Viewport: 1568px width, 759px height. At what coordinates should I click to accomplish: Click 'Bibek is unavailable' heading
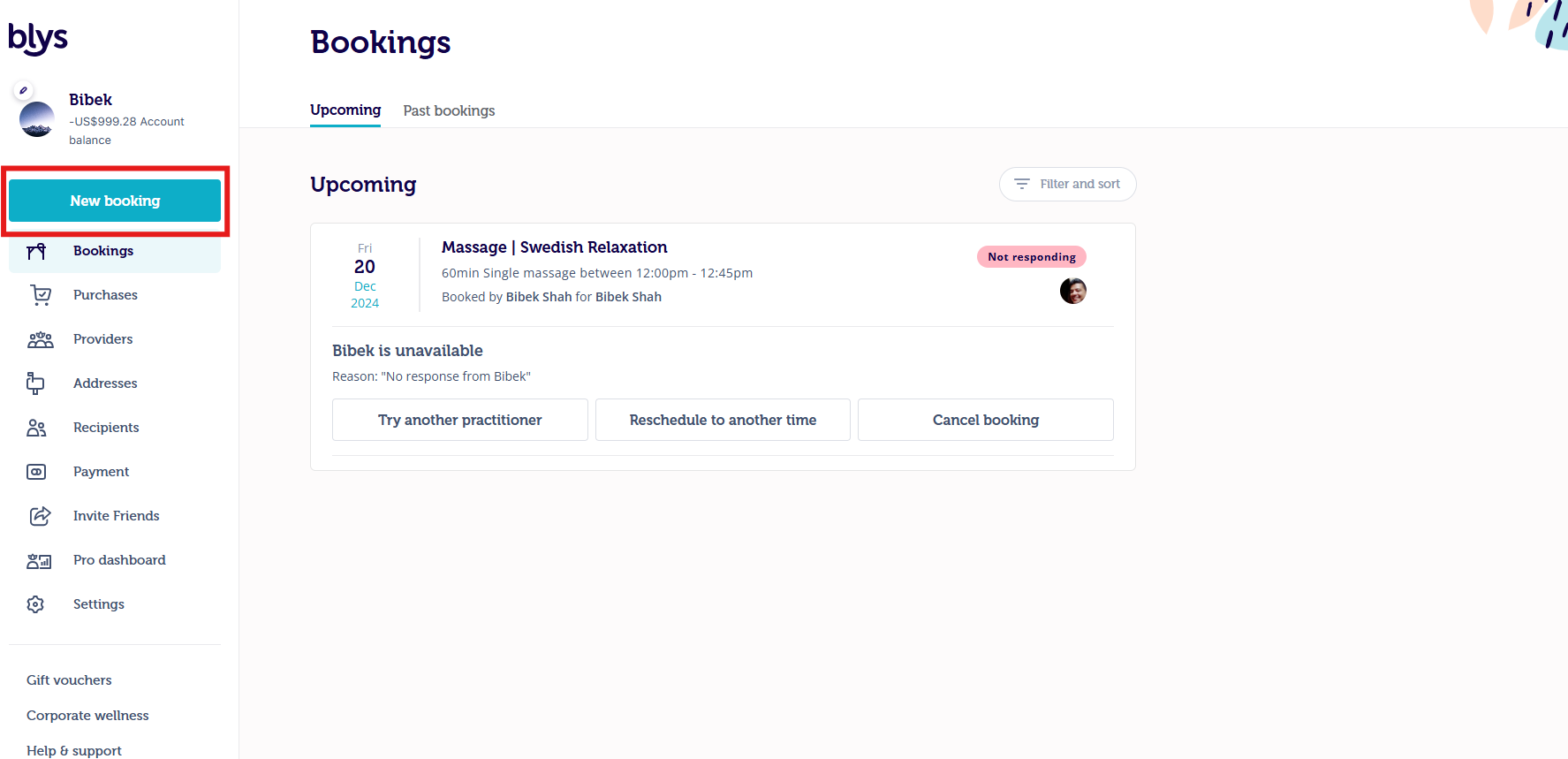coord(407,351)
